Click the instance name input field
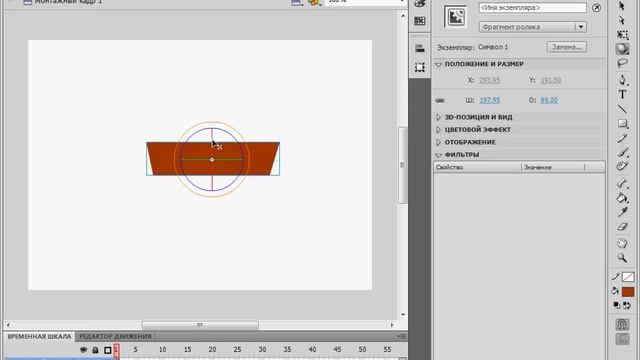Viewport: 640px width, 360px height. [532, 8]
